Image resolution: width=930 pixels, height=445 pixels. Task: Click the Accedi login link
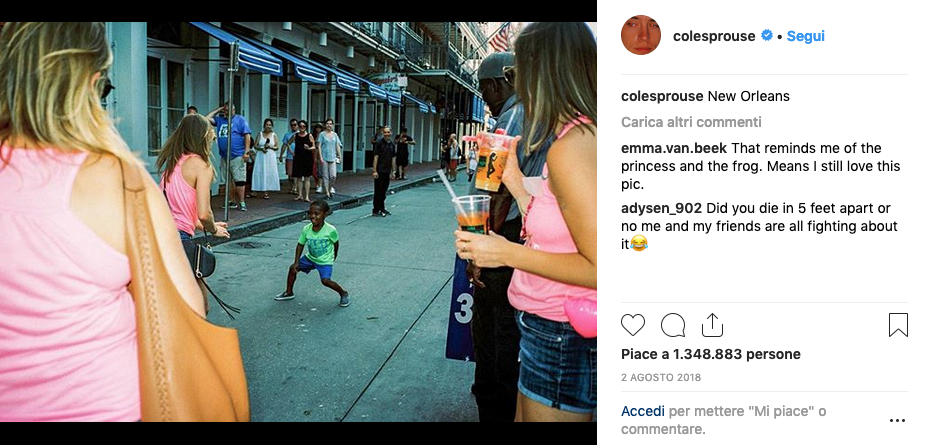(643, 410)
